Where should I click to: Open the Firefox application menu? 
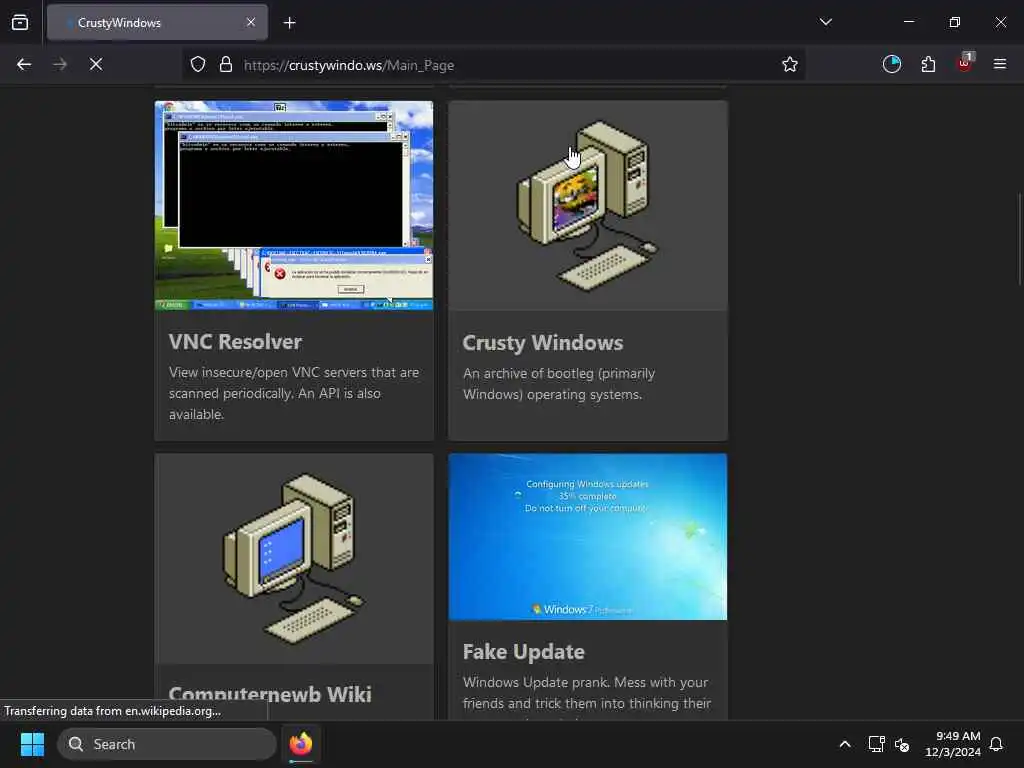tap(1000, 64)
